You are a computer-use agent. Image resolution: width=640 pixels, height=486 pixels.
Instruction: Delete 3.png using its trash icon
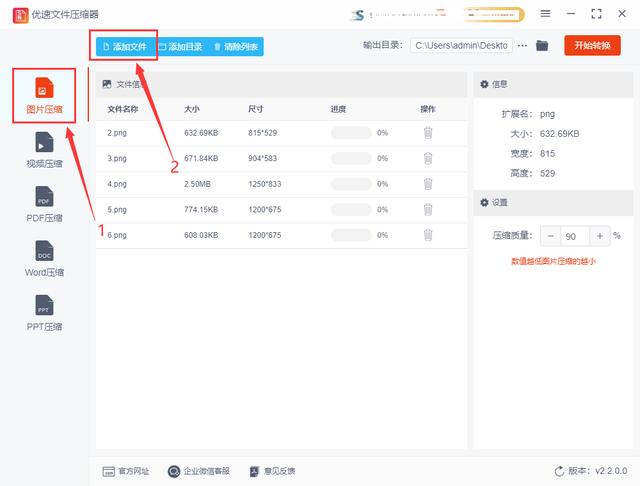point(428,158)
